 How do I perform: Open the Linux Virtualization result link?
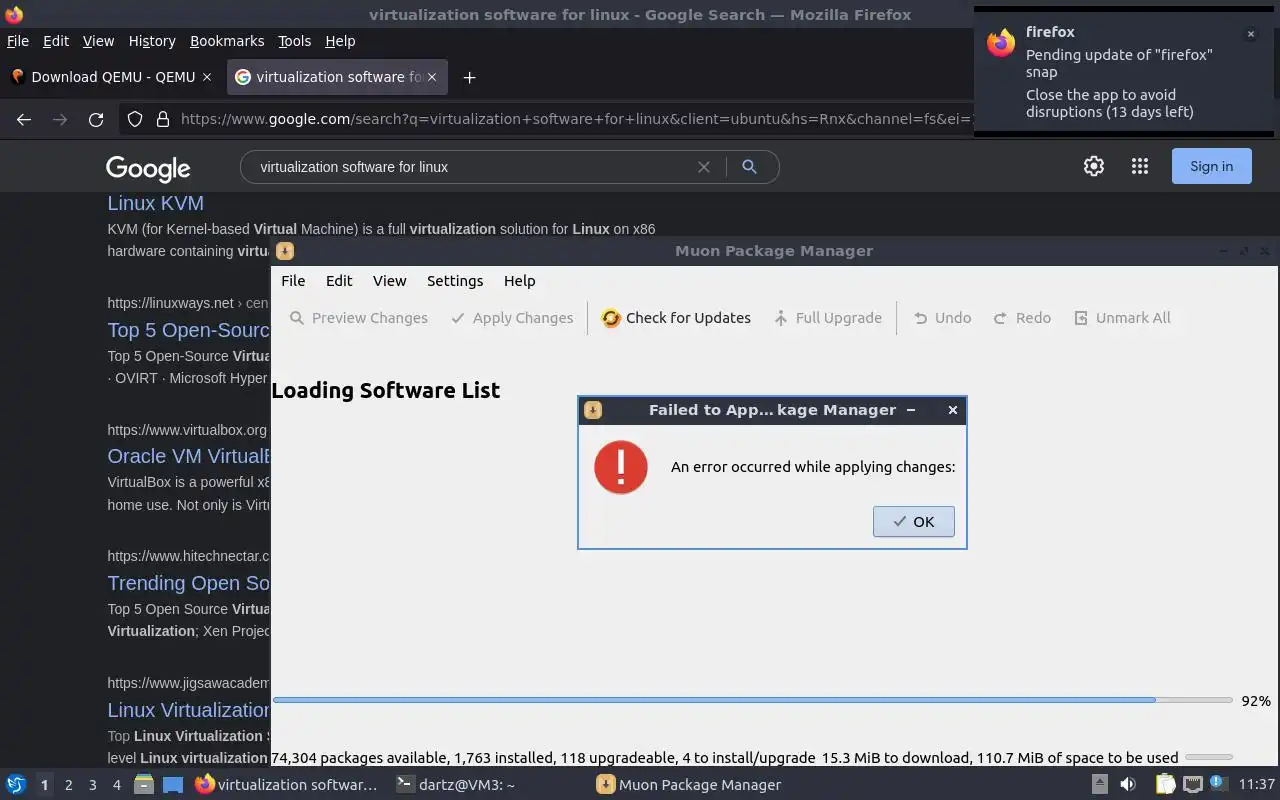[x=189, y=710]
